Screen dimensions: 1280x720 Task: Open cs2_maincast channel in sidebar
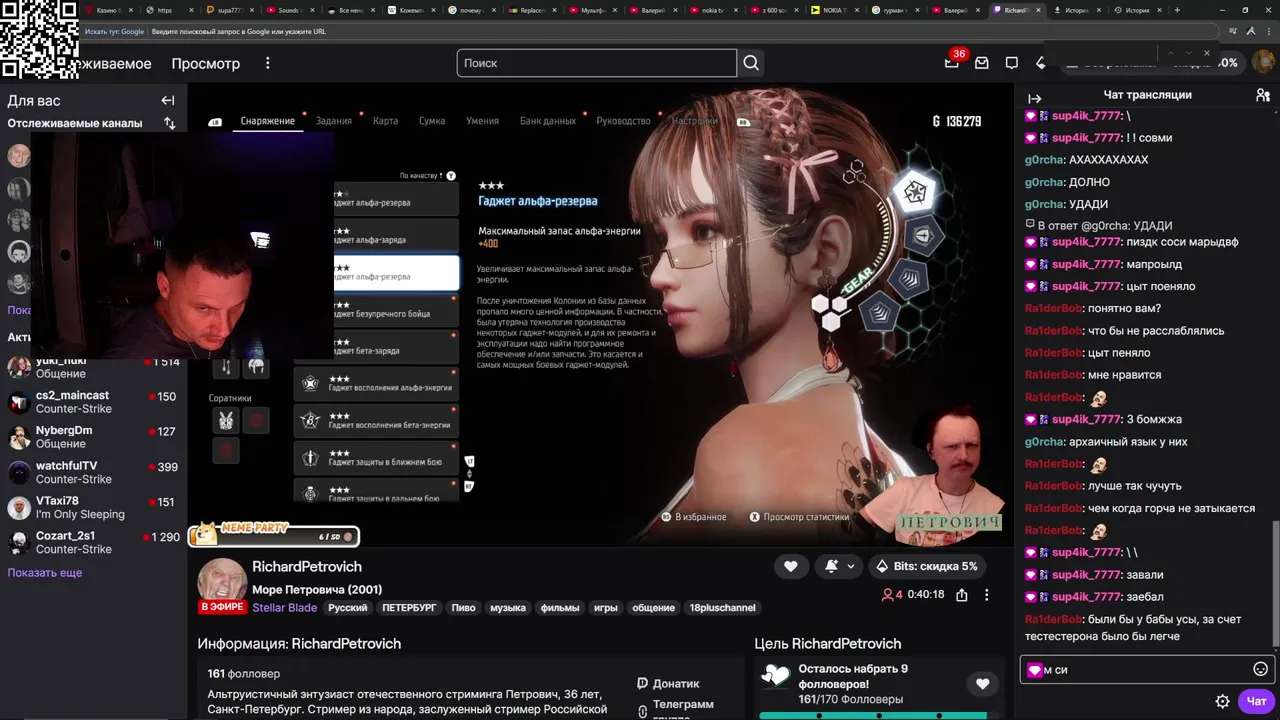click(x=92, y=402)
